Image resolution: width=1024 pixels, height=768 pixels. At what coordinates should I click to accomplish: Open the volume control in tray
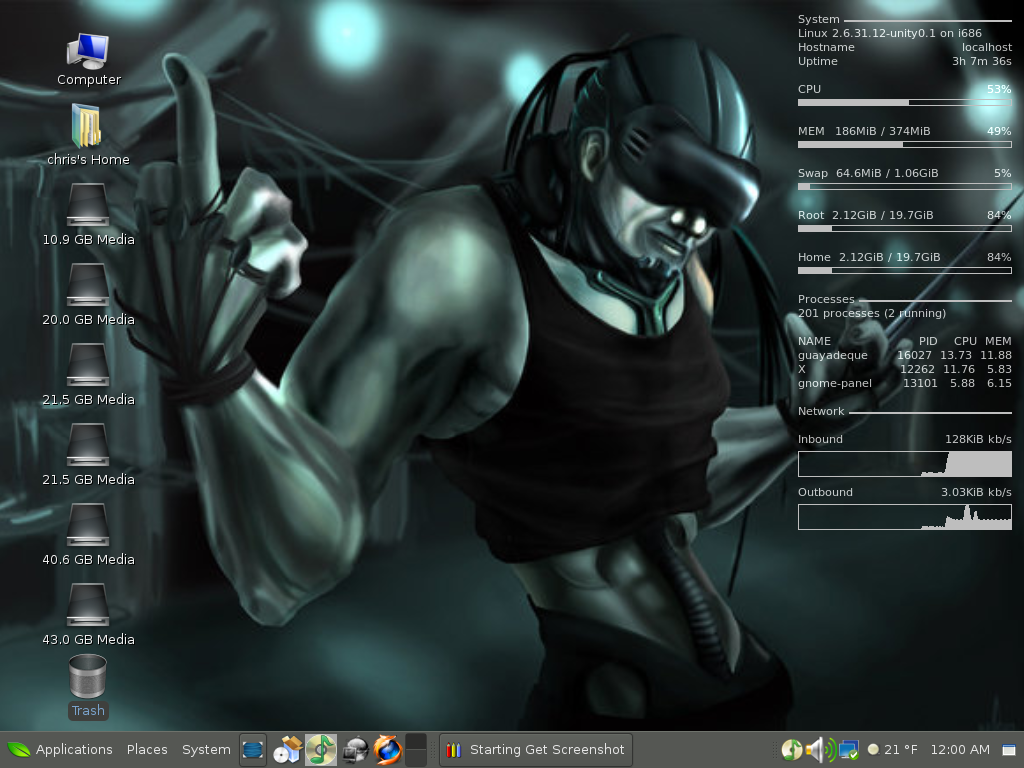coord(820,749)
